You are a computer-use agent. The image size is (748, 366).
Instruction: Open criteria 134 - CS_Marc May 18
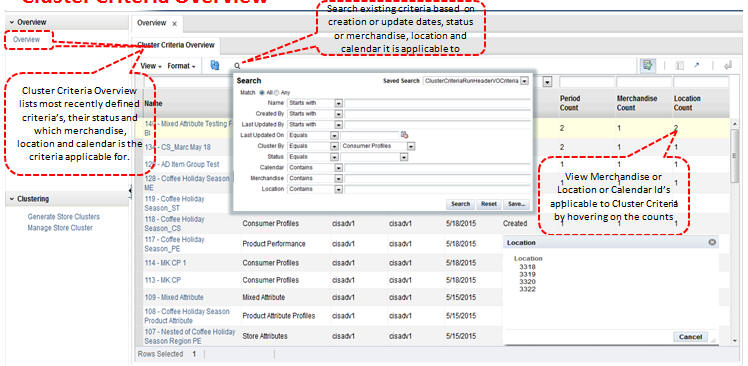pyautogui.click(x=177, y=147)
